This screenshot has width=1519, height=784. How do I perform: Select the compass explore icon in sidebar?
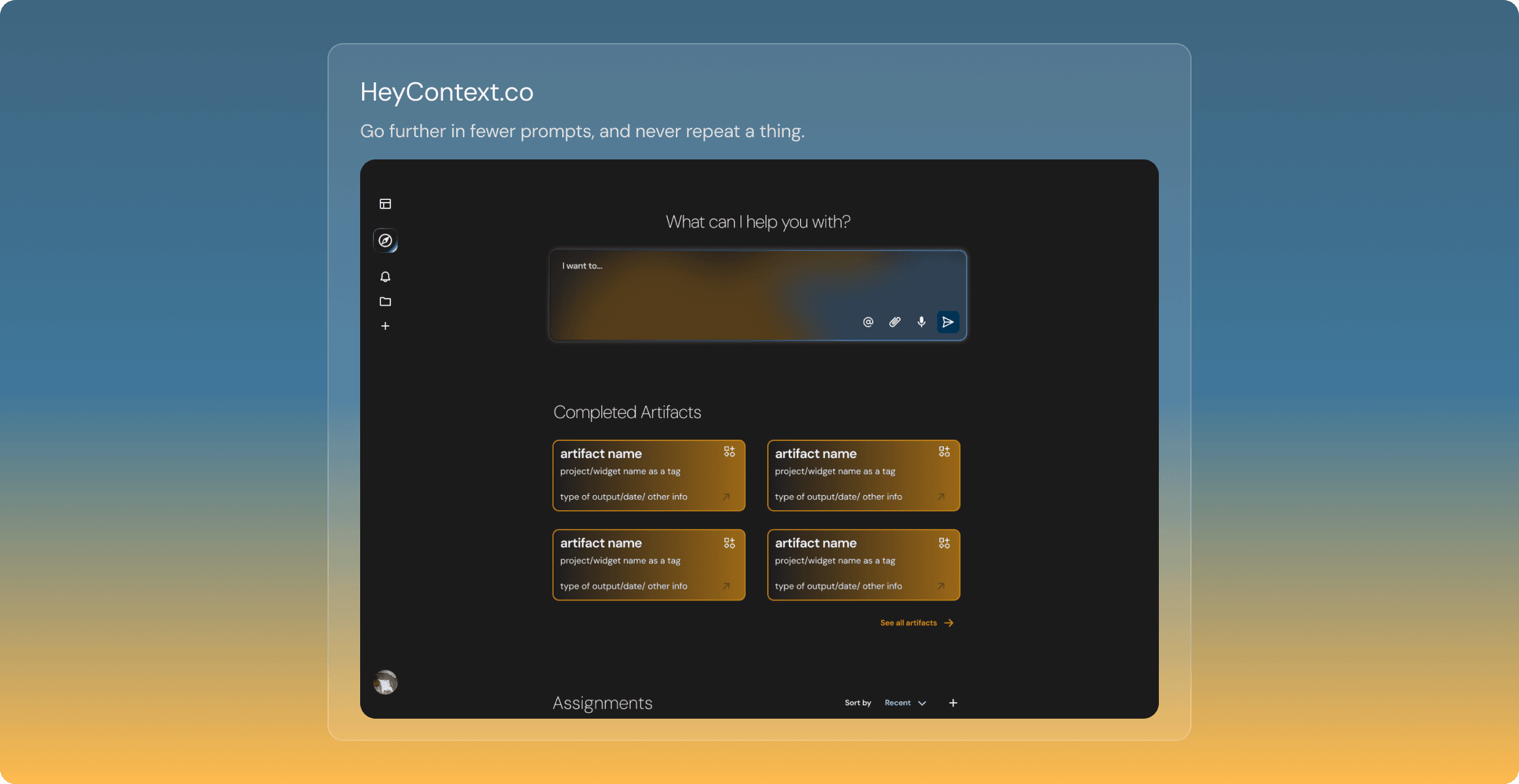pos(385,240)
